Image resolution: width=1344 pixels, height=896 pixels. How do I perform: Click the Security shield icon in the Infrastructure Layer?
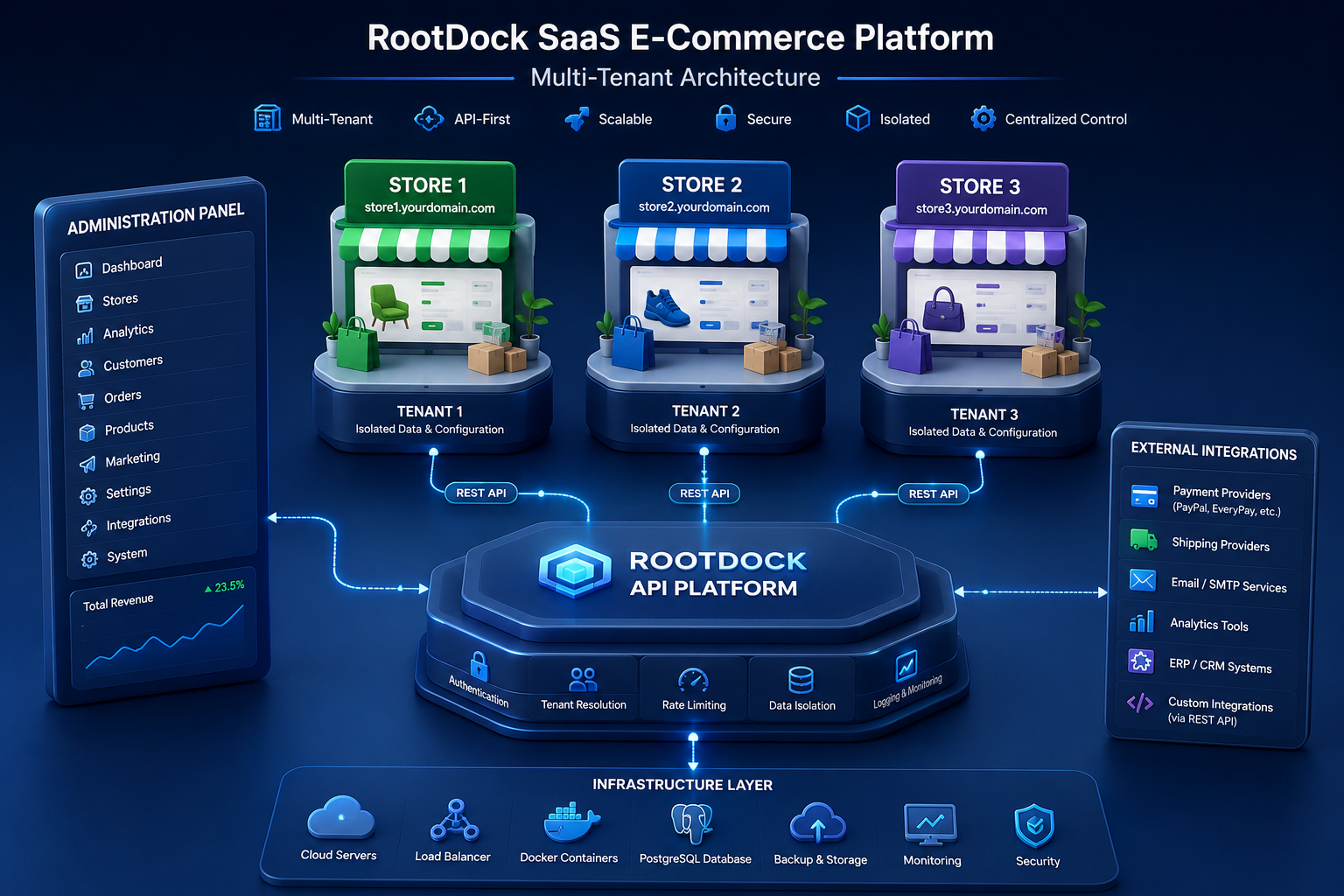coord(1034,827)
